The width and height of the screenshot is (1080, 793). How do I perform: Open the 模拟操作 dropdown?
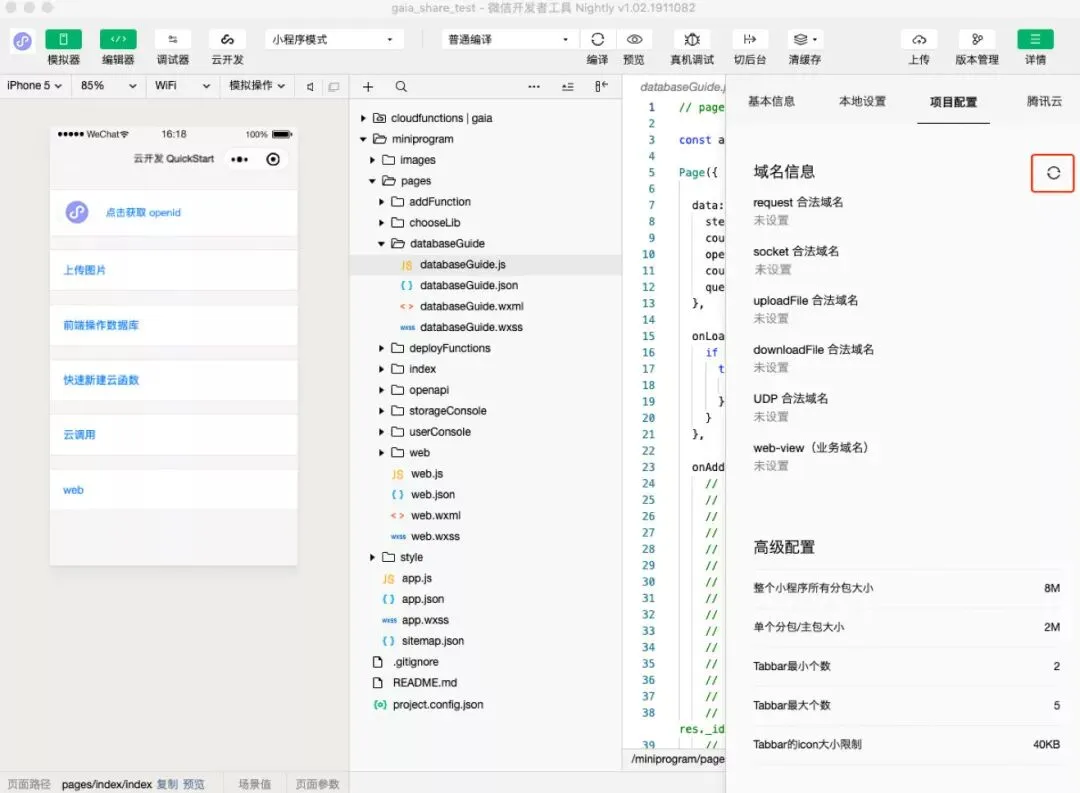tap(257, 85)
